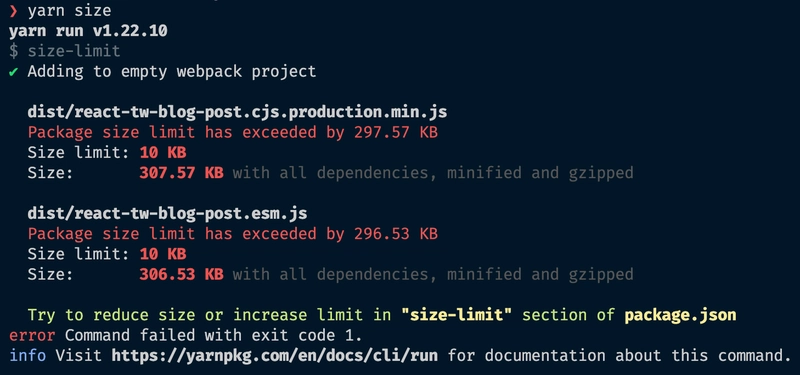Click the red prompt arrow before yarn size
The width and height of the screenshot is (800, 375).
coord(13,10)
